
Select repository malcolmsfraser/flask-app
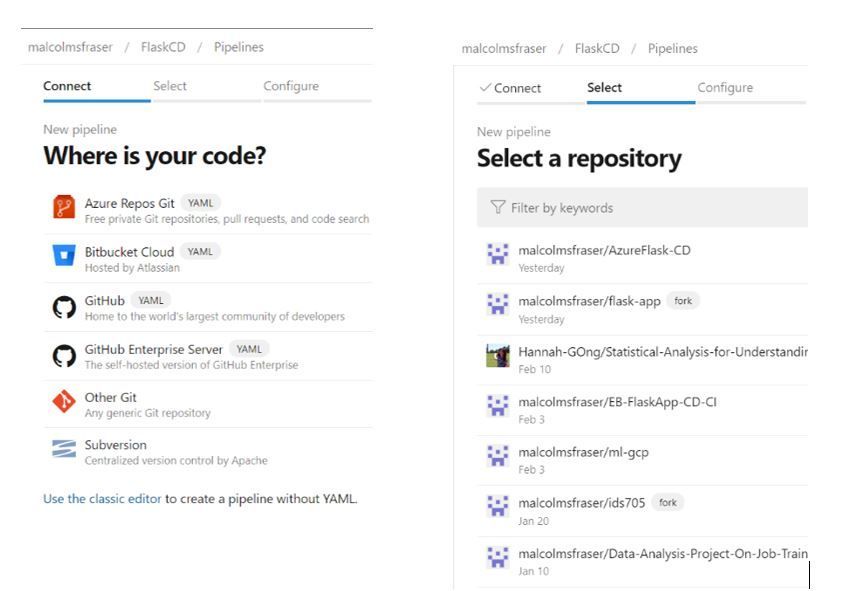tap(642, 309)
